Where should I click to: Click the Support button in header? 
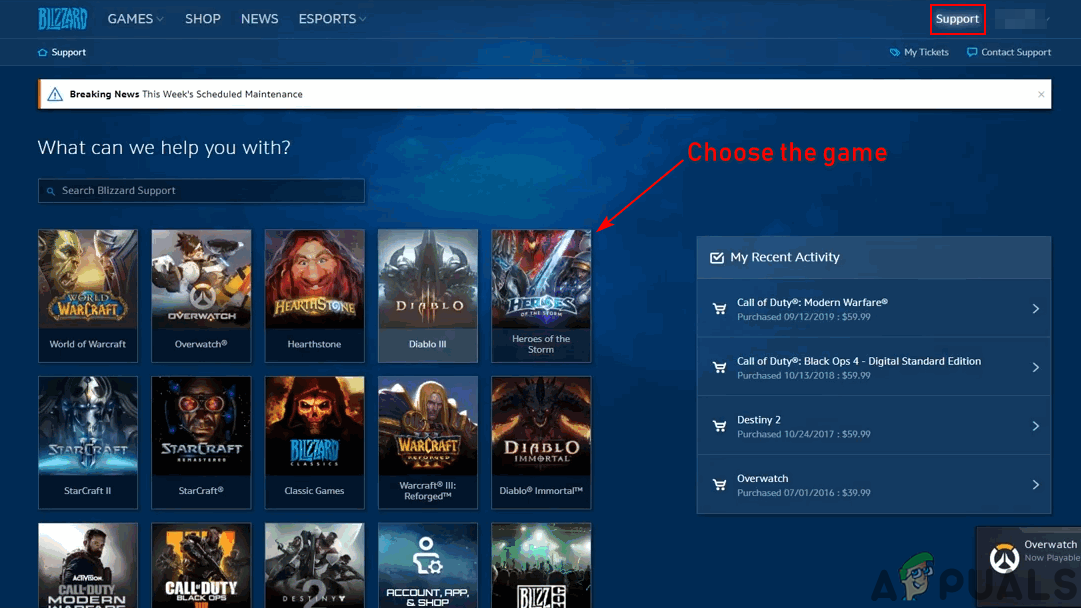pyautogui.click(x=957, y=19)
